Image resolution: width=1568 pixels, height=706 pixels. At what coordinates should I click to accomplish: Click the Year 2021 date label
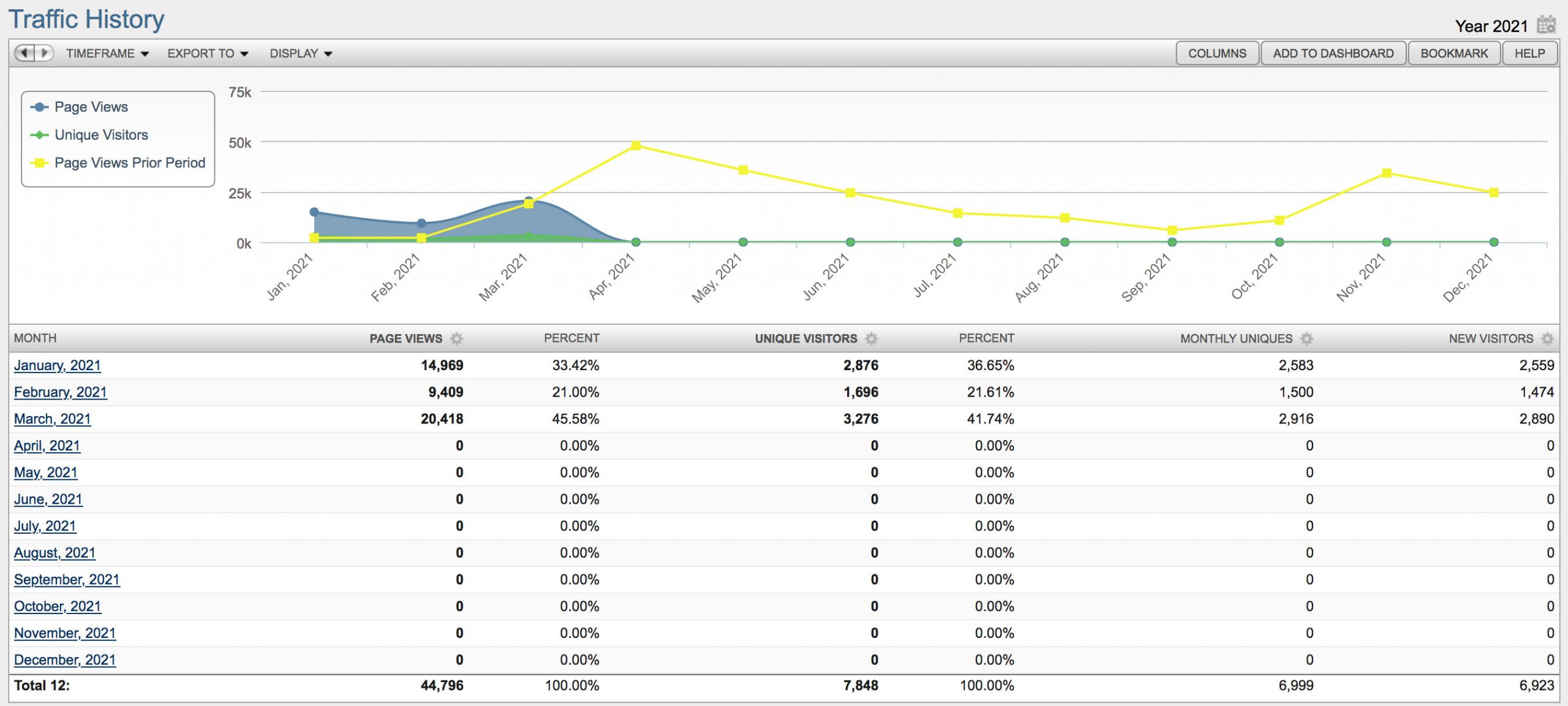(1491, 26)
